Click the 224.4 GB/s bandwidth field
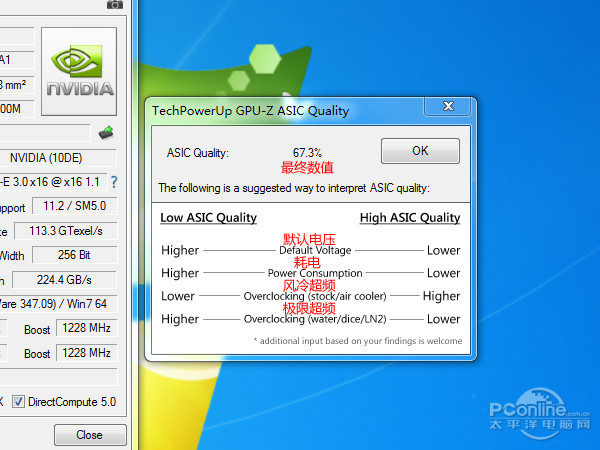The width and height of the screenshot is (600, 450). coord(64,280)
